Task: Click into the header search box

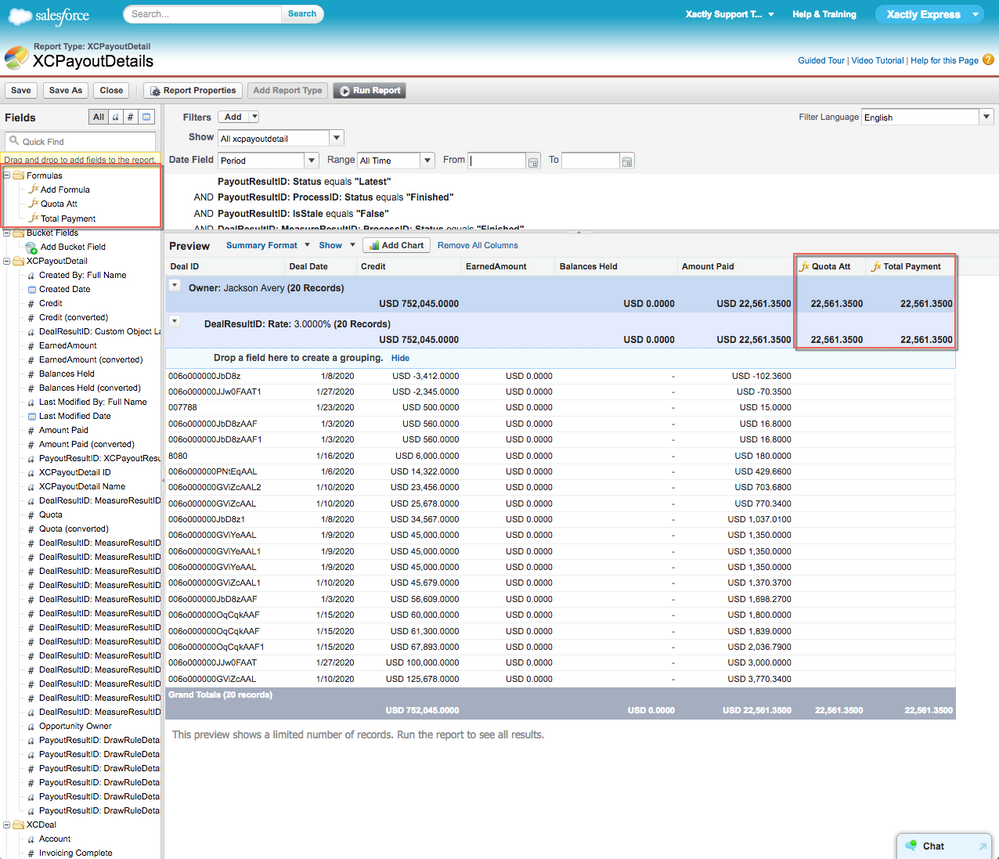Action: (x=203, y=14)
